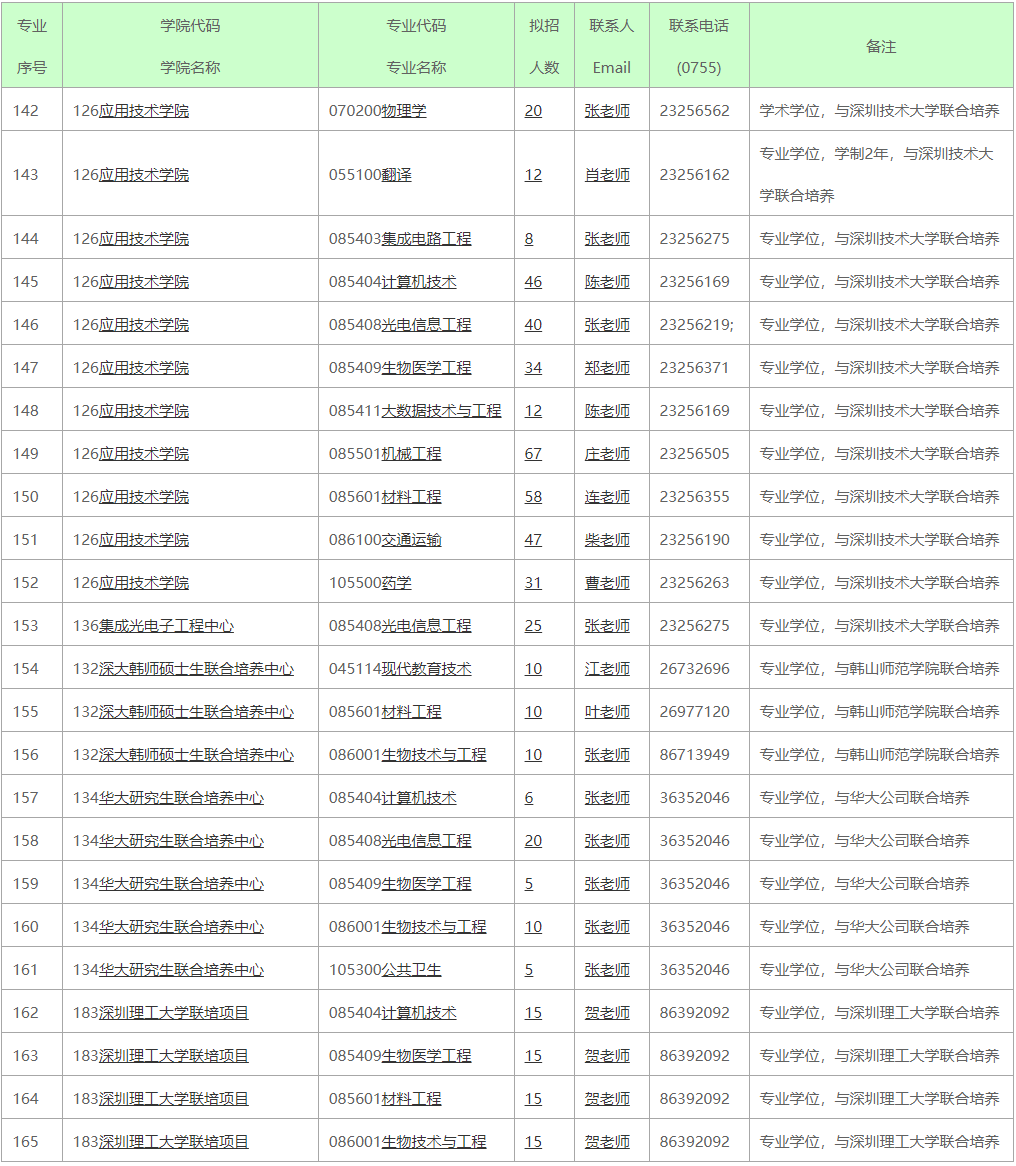
Task: Select phone number 23256162
Action: tap(695, 175)
